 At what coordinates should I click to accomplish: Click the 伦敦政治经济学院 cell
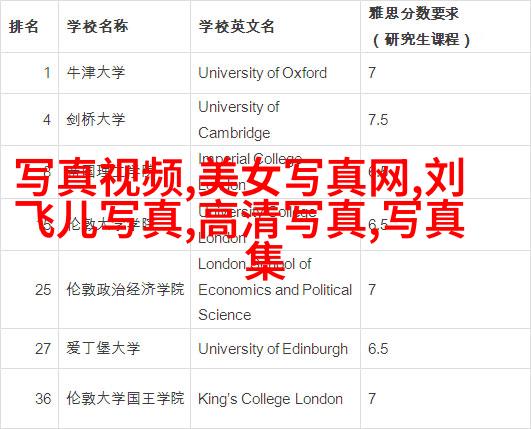point(125,289)
